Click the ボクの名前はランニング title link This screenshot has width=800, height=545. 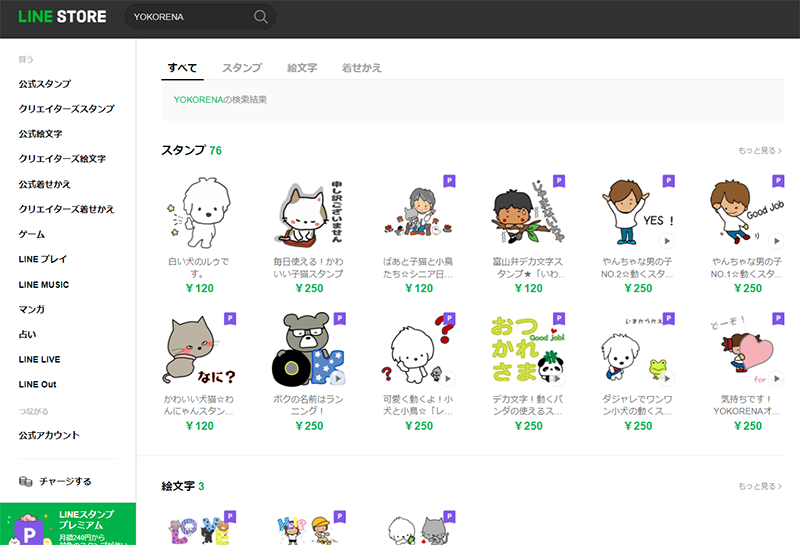click(309, 405)
